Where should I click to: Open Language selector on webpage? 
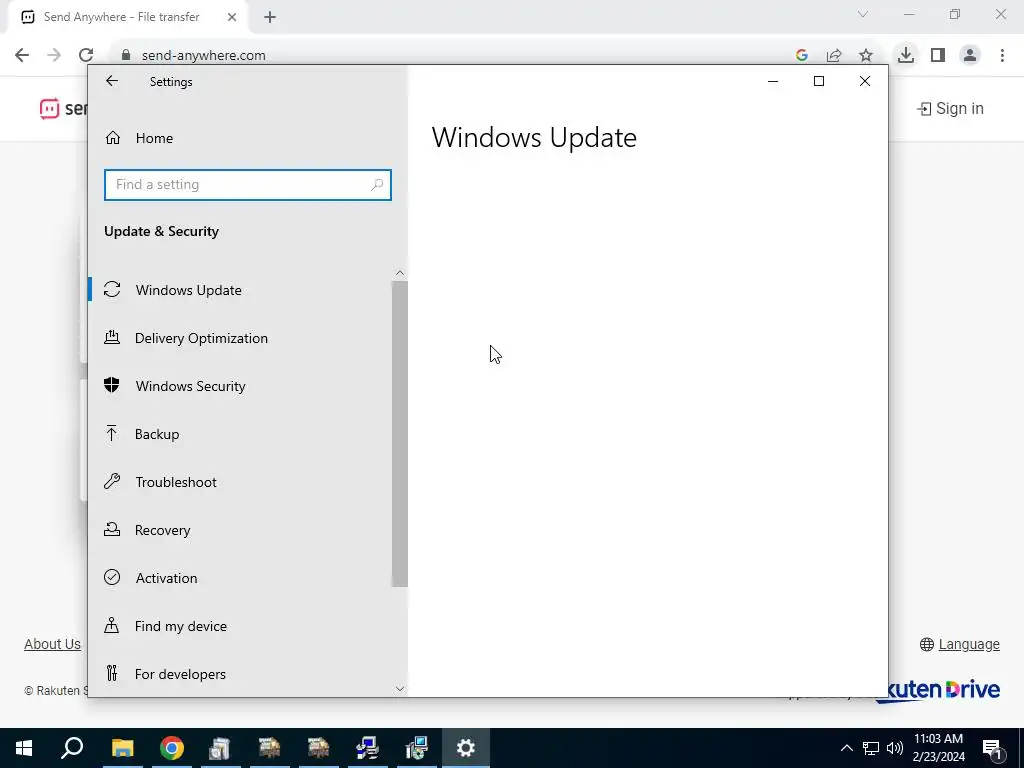point(960,645)
